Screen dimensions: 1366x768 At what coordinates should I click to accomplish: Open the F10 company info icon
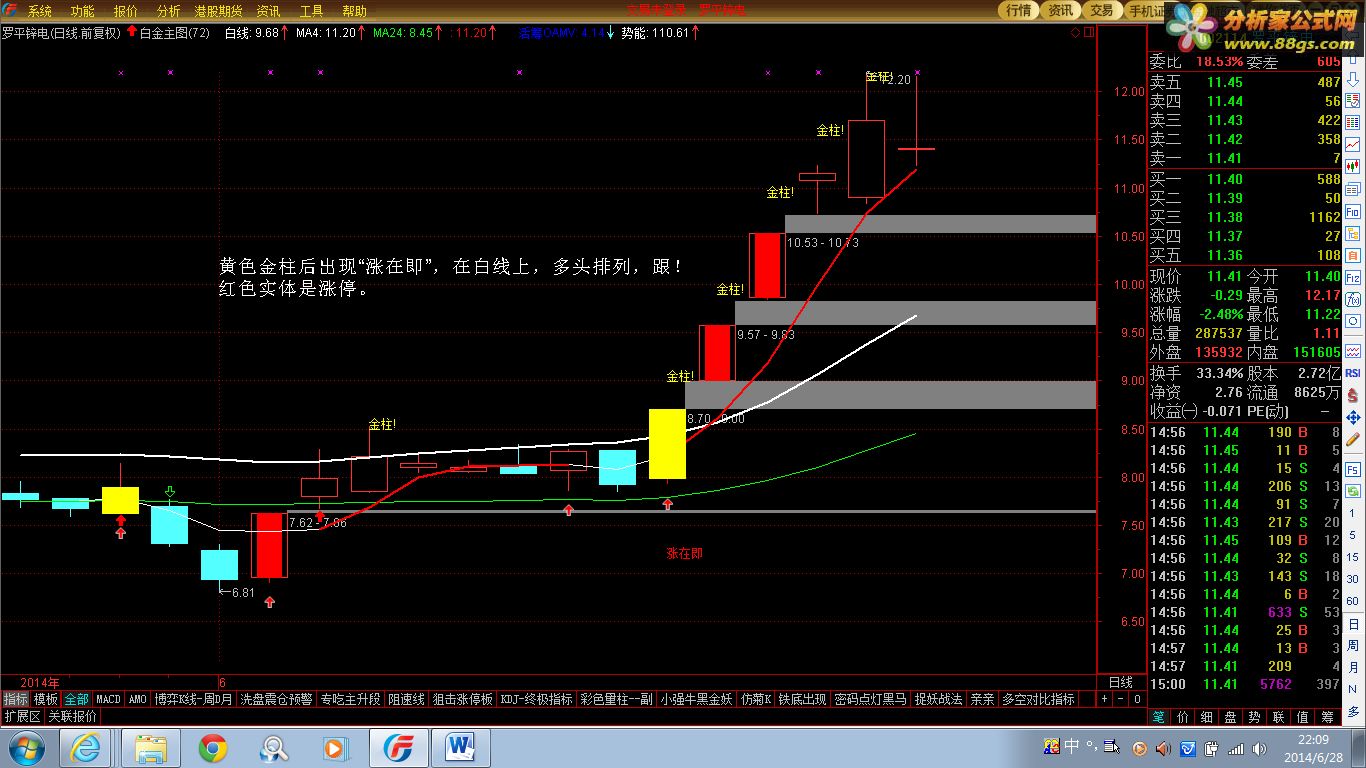(x=1353, y=212)
